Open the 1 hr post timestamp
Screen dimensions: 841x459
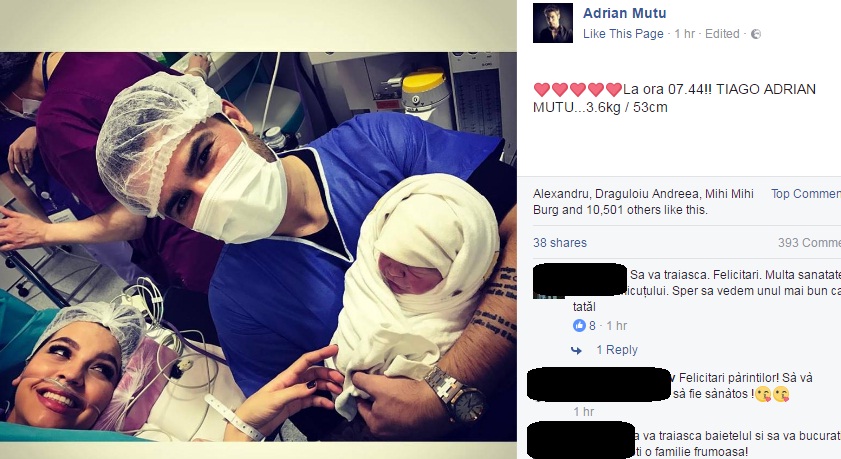684,34
